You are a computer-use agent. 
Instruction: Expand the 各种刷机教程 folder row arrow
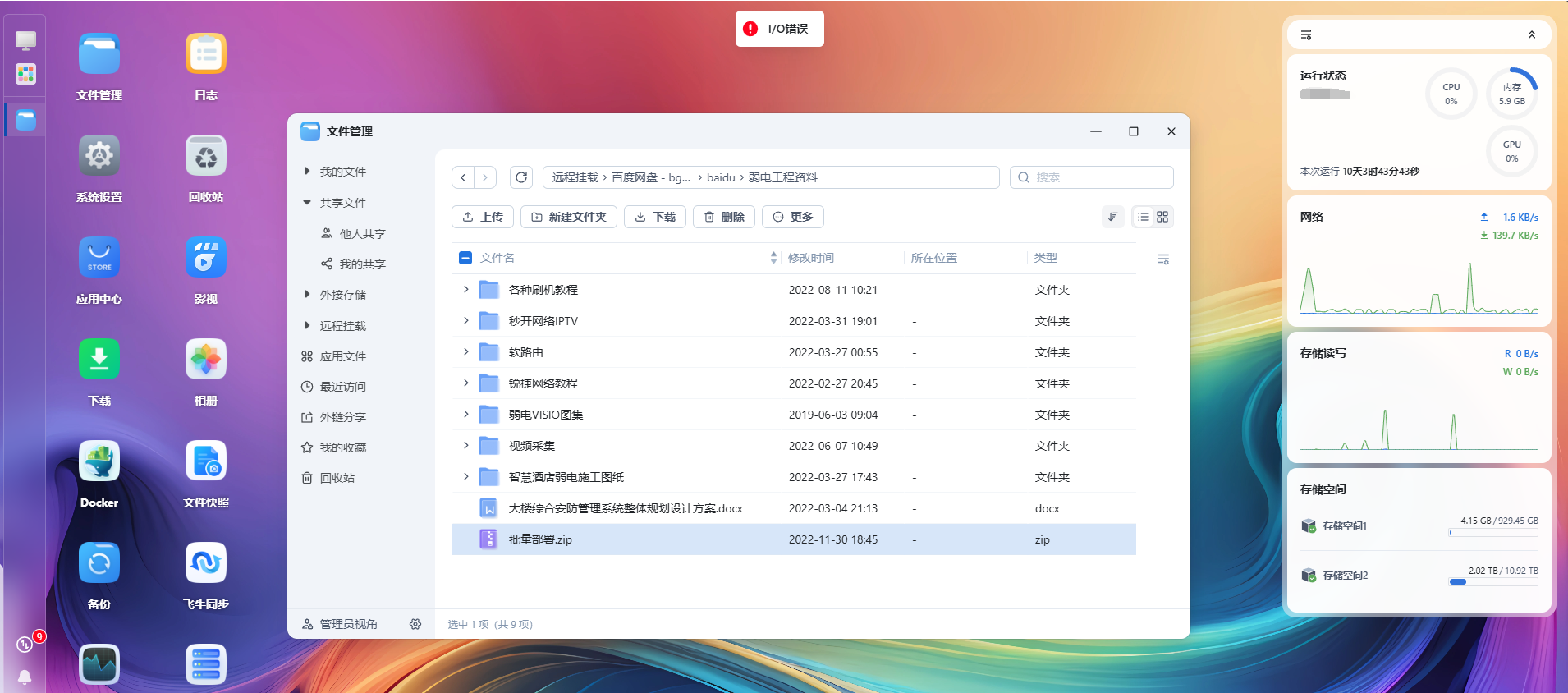pos(466,289)
